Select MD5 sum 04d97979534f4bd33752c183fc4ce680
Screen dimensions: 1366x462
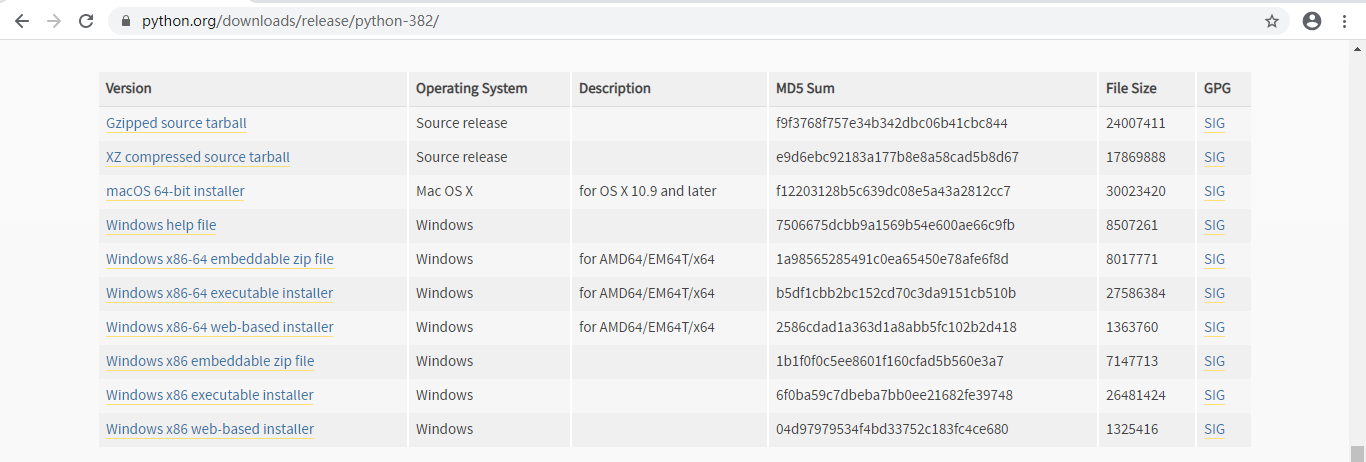(x=892, y=429)
